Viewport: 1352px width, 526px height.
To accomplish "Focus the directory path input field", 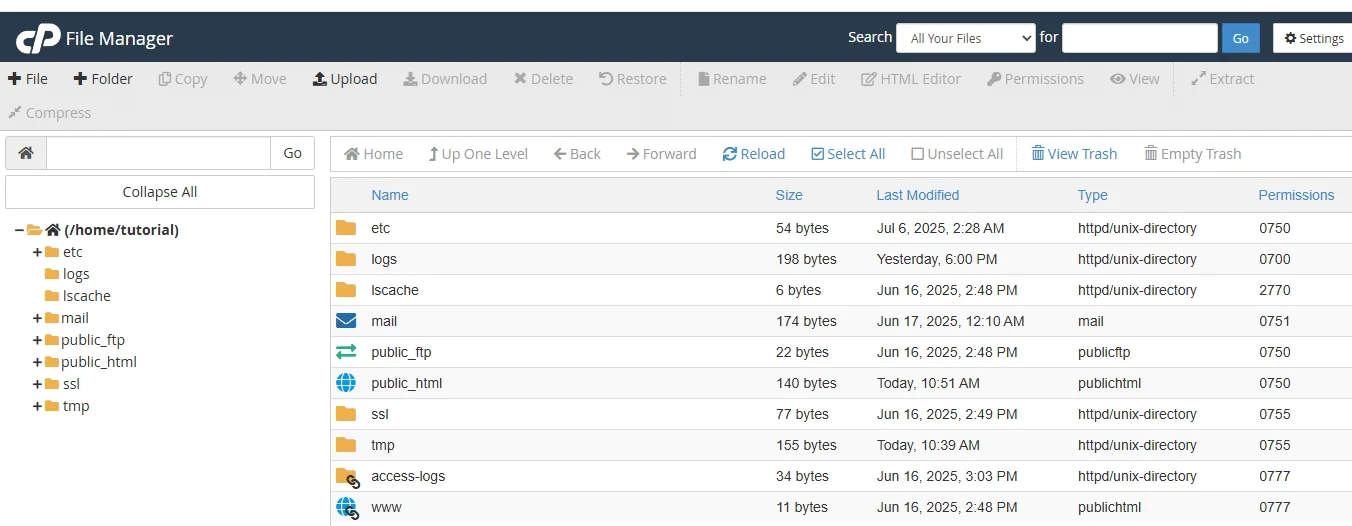I will [x=158, y=153].
